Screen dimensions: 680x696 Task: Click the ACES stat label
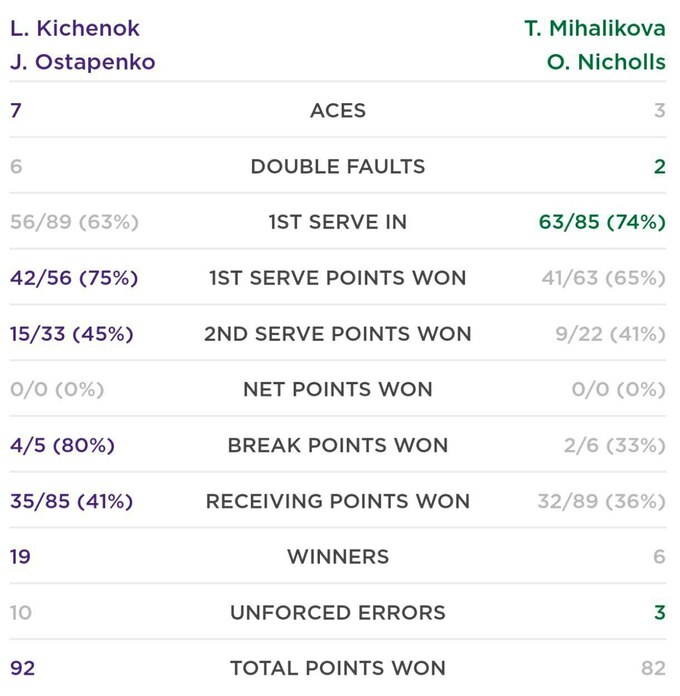[338, 111]
